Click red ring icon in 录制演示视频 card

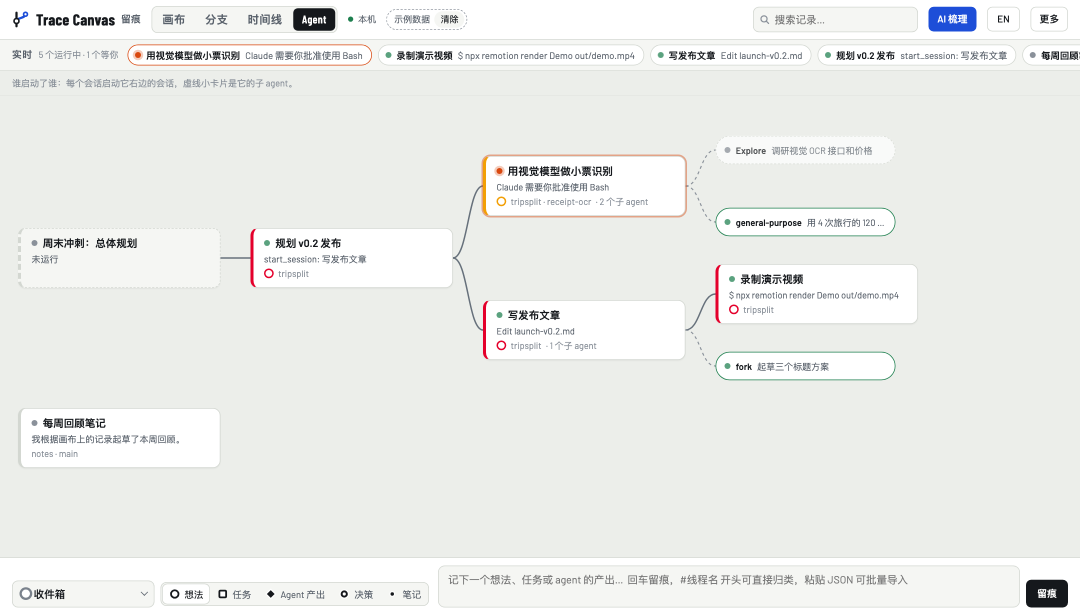tap(734, 310)
